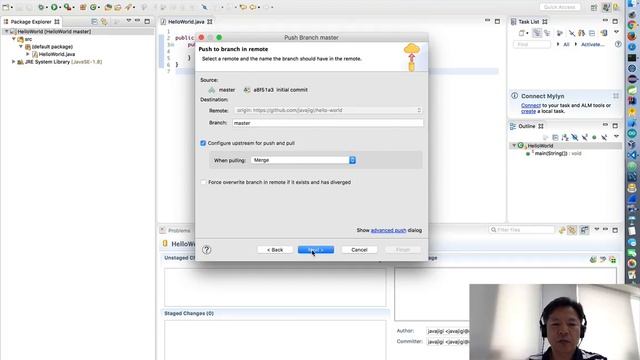This screenshot has height=360, width=640.
Task: Open help with the question mark icon
Action: pos(207,250)
